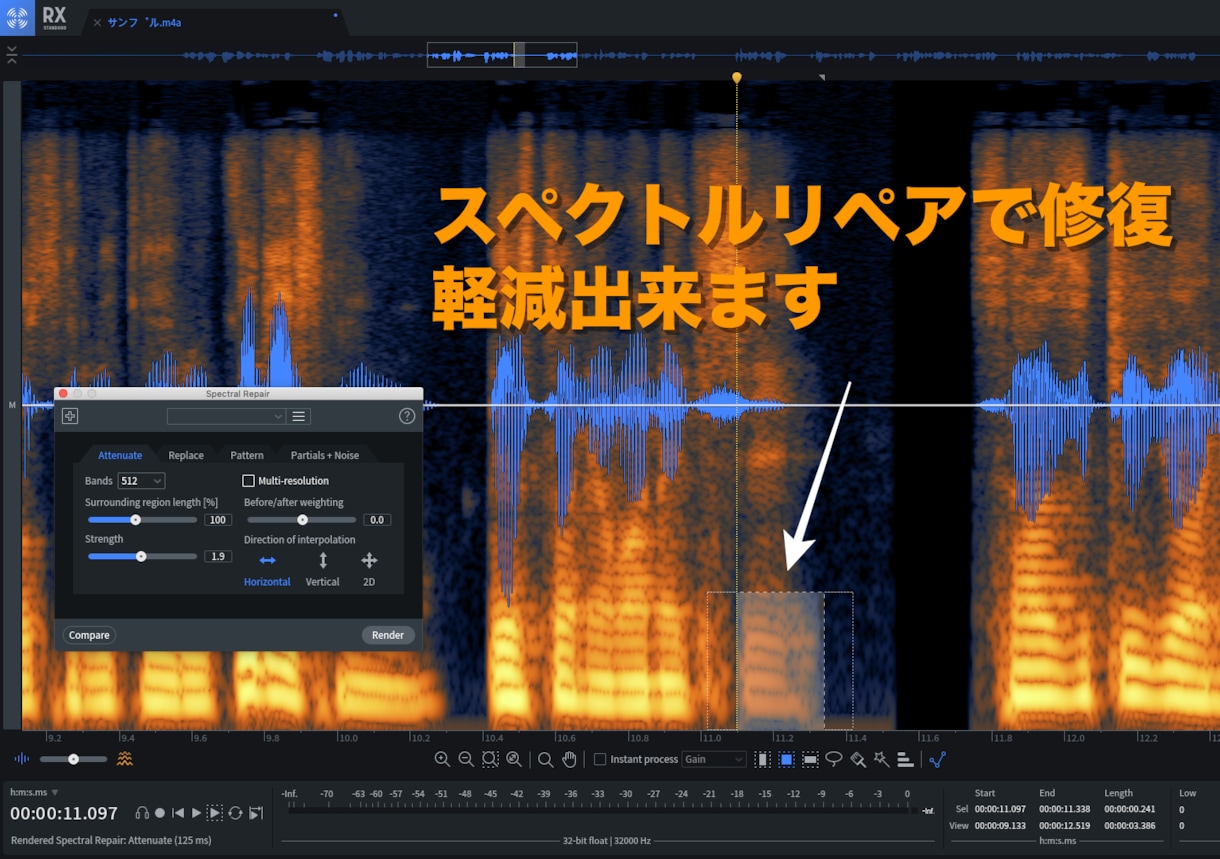Adjust the Before/after weighting slider
The height and width of the screenshot is (859, 1220).
302,520
